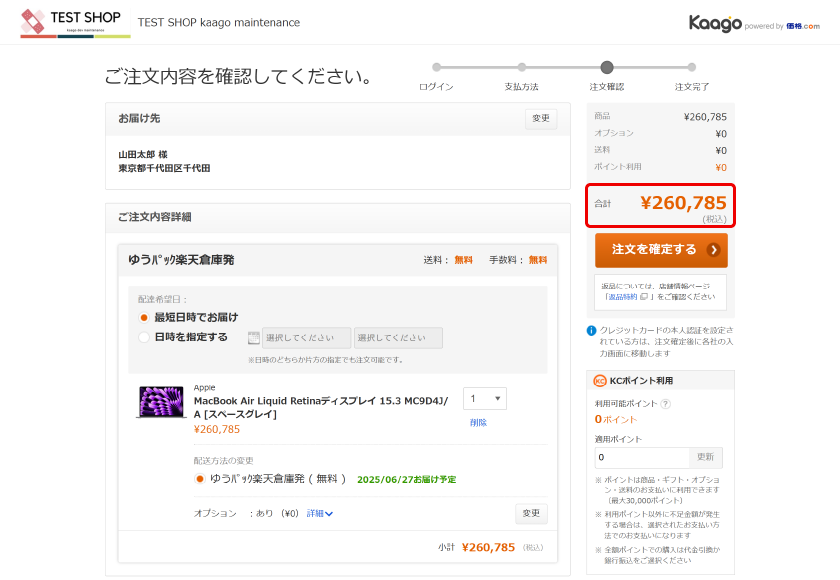This screenshot has width=840, height=580.
Task: Click the recipient name 山田太郎 様
Action: (143, 154)
